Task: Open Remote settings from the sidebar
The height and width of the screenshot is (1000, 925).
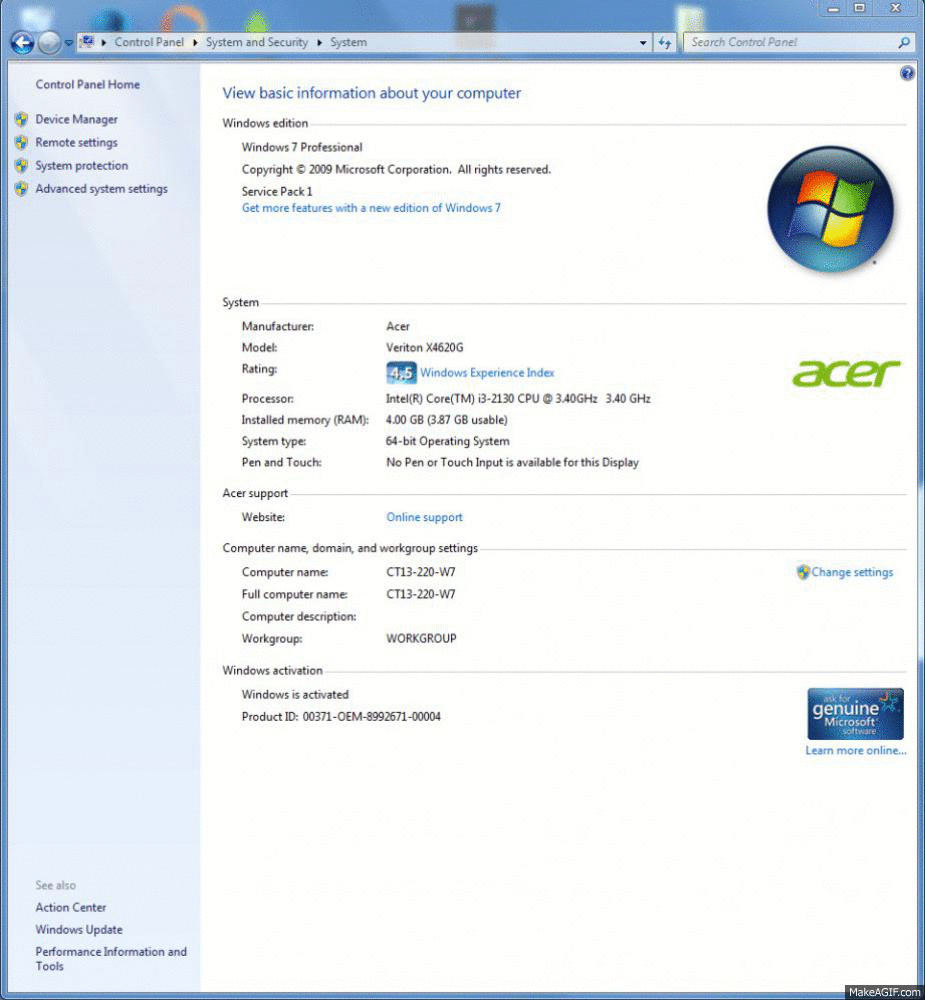Action: pyautogui.click(x=76, y=143)
